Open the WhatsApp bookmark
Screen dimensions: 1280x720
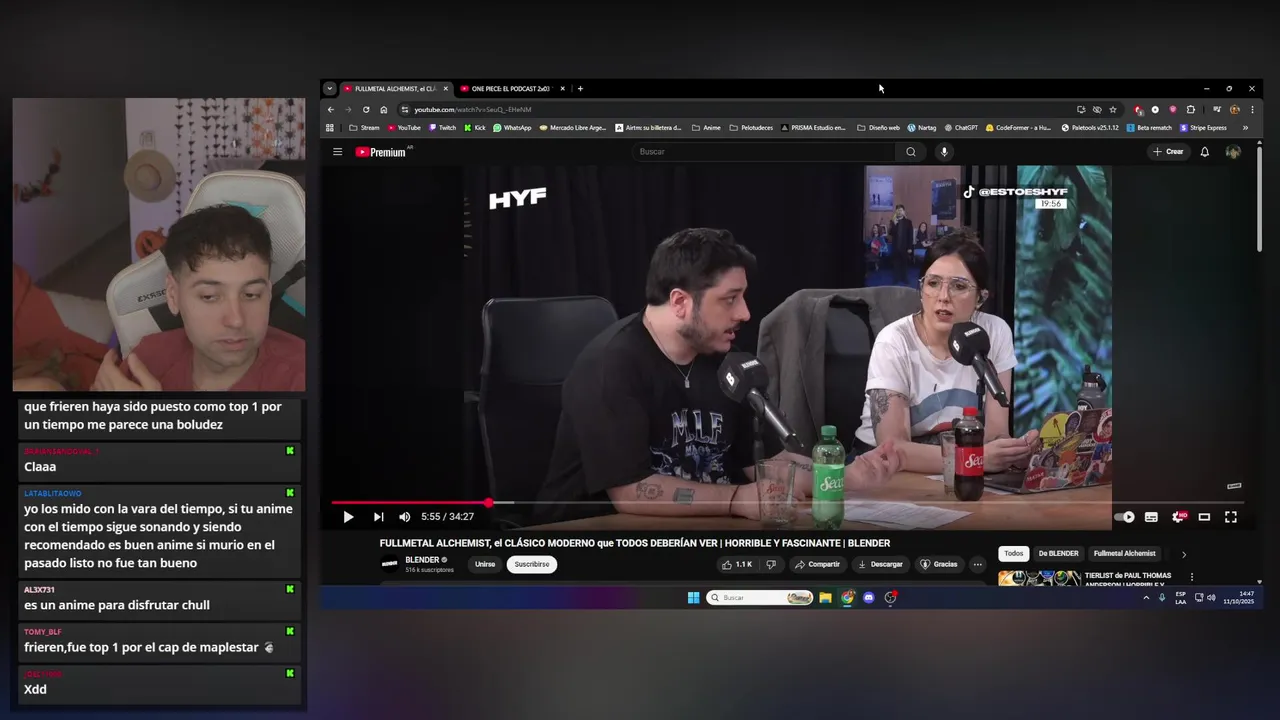click(512, 128)
